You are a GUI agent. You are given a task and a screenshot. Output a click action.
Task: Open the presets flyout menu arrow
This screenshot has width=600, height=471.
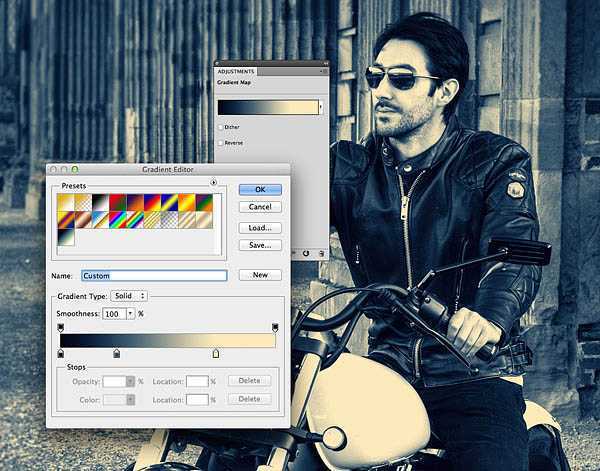pos(214,183)
